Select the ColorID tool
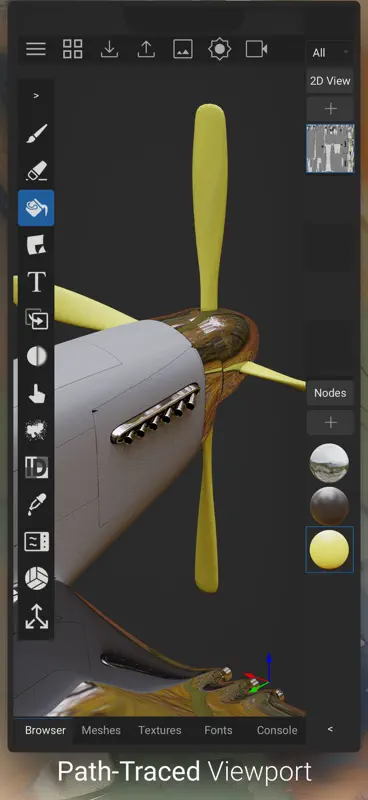Screen dimensions: 368x800 pyautogui.click(x=36, y=467)
